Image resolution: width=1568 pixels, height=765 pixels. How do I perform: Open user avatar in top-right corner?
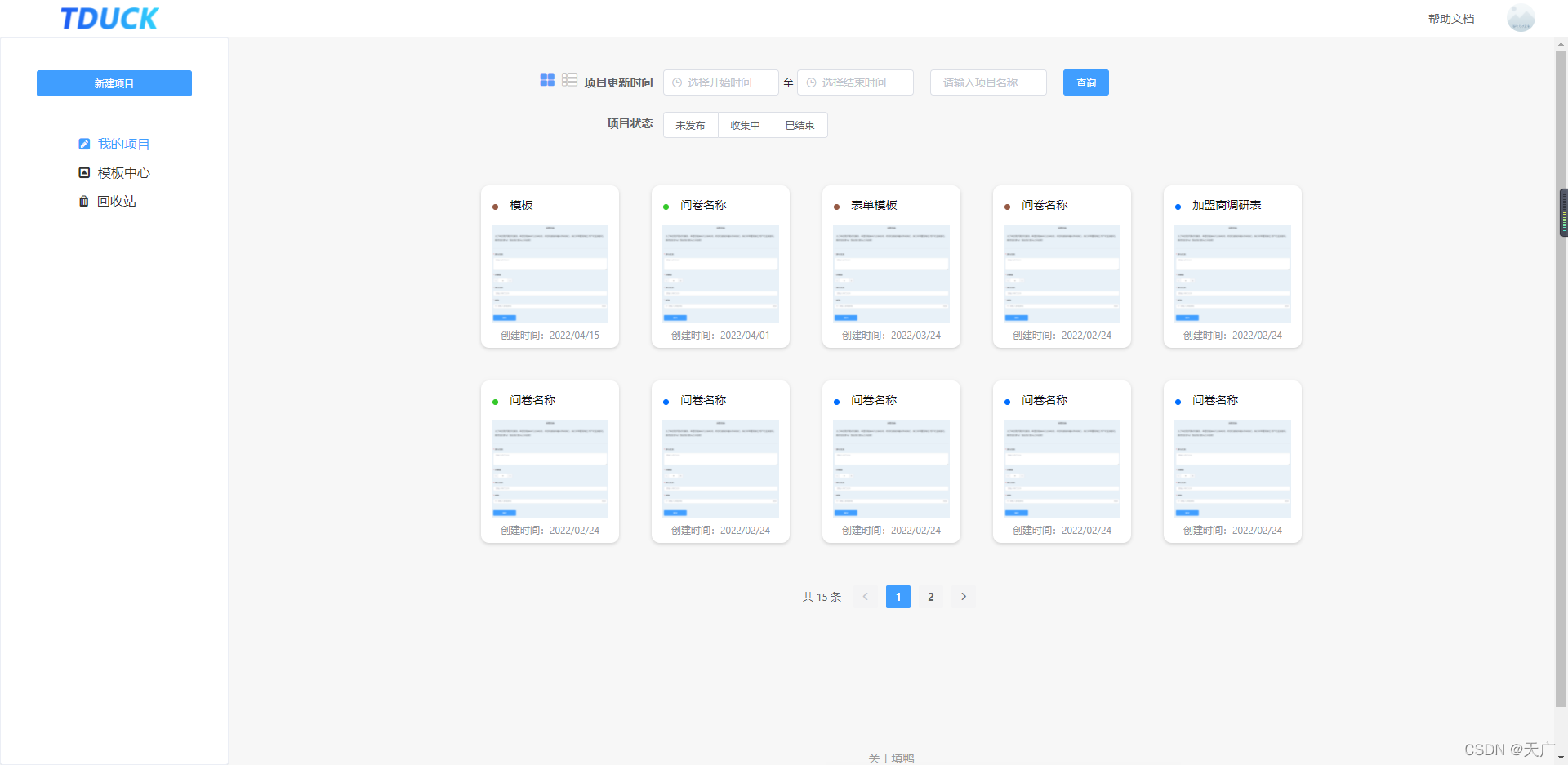(1520, 18)
